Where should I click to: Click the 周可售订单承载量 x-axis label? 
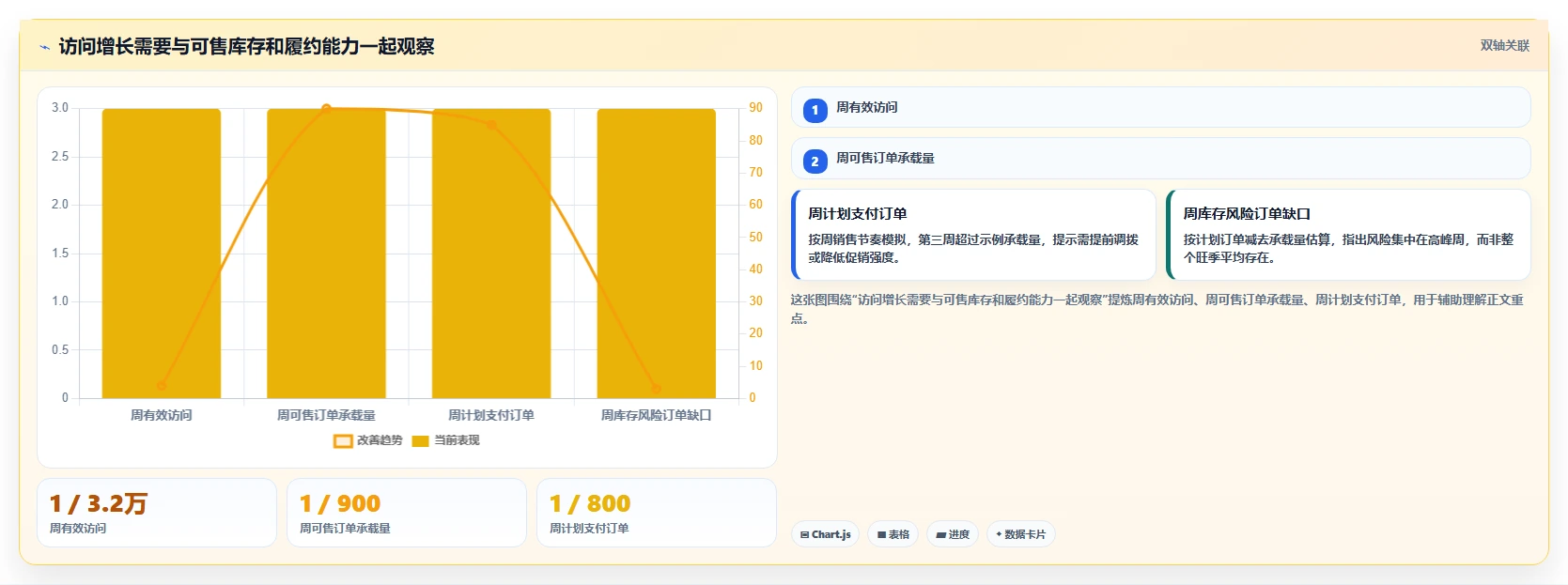[x=326, y=415]
